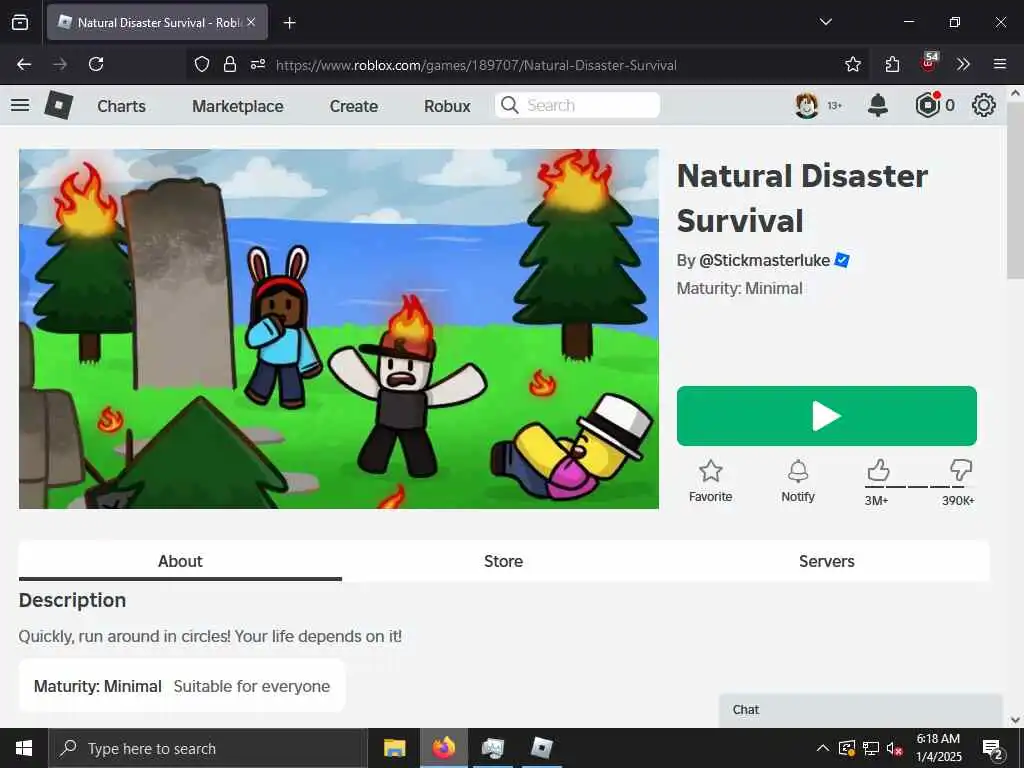Switch to the Store tab
1024x768 pixels.
tap(504, 561)
